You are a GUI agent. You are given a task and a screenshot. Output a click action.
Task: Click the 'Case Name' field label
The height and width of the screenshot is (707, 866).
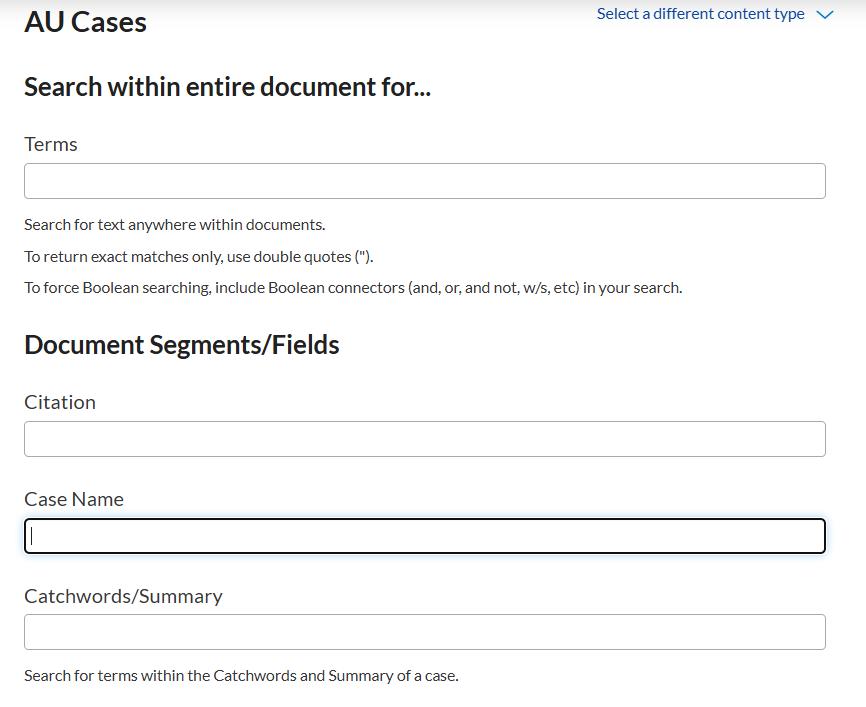click(x=74, y=499)
